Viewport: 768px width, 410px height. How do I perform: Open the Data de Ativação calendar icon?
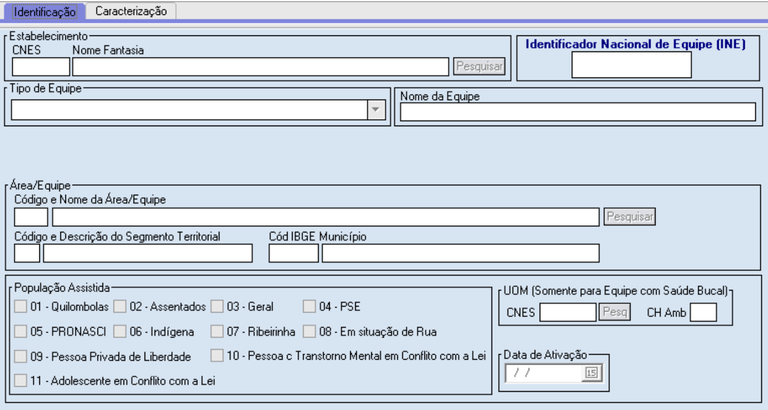[592, 373]
